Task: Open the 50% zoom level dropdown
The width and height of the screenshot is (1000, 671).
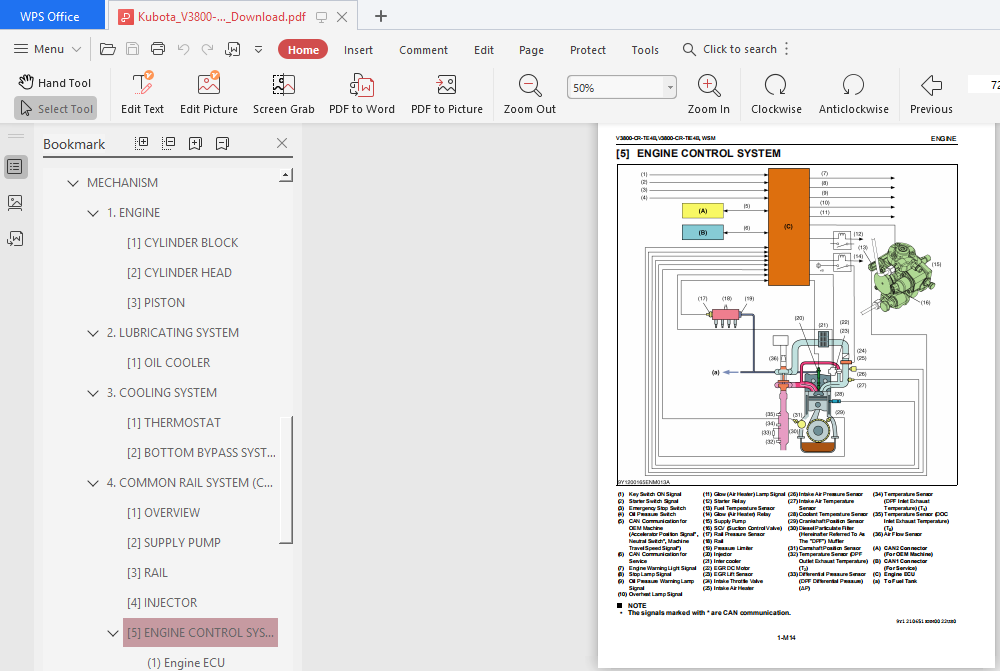Action: pyautogui.click(x=670, y=87)
